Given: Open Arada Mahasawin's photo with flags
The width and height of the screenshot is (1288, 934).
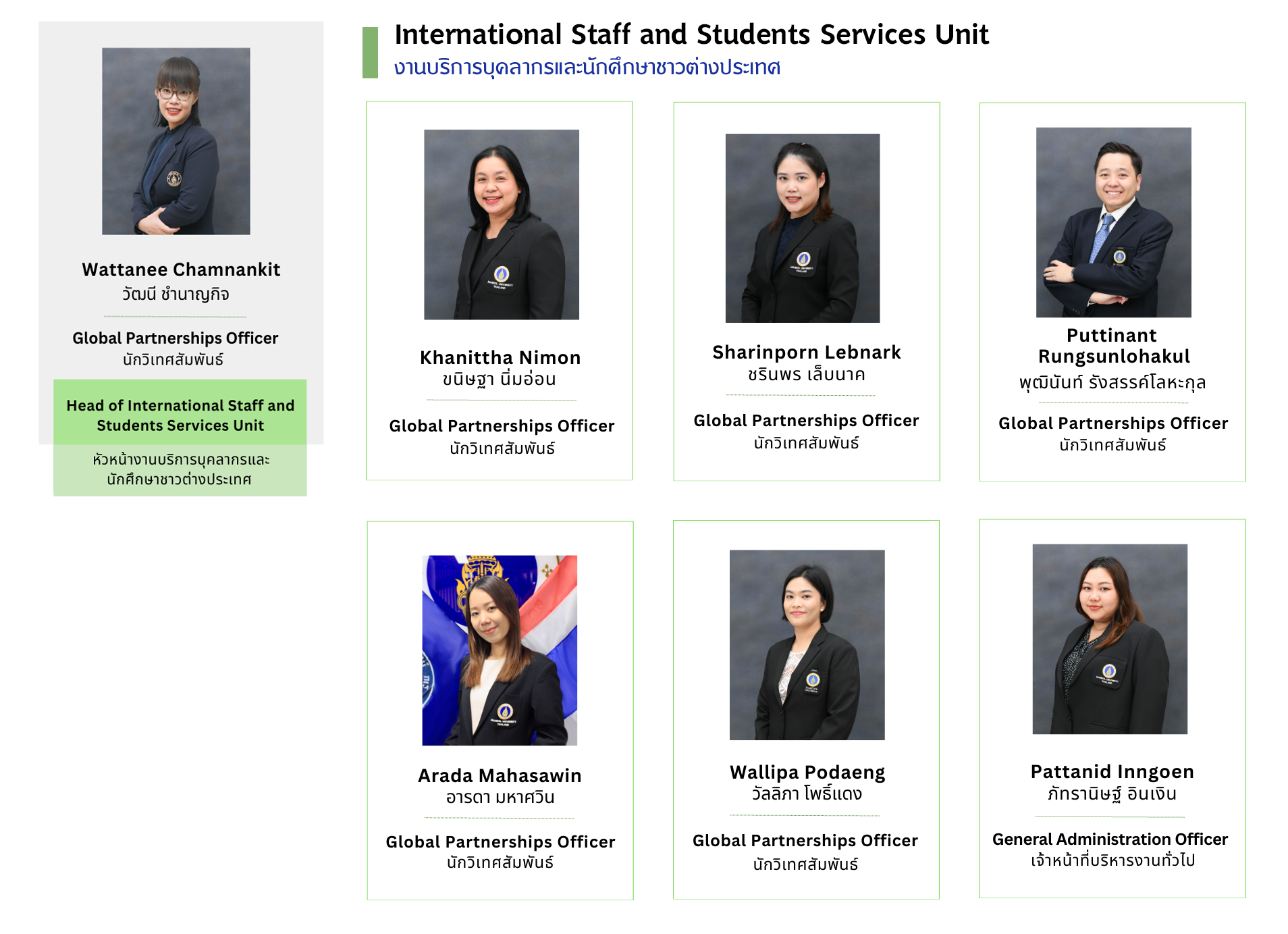Looking at the screenshot, I should point(500,650).
